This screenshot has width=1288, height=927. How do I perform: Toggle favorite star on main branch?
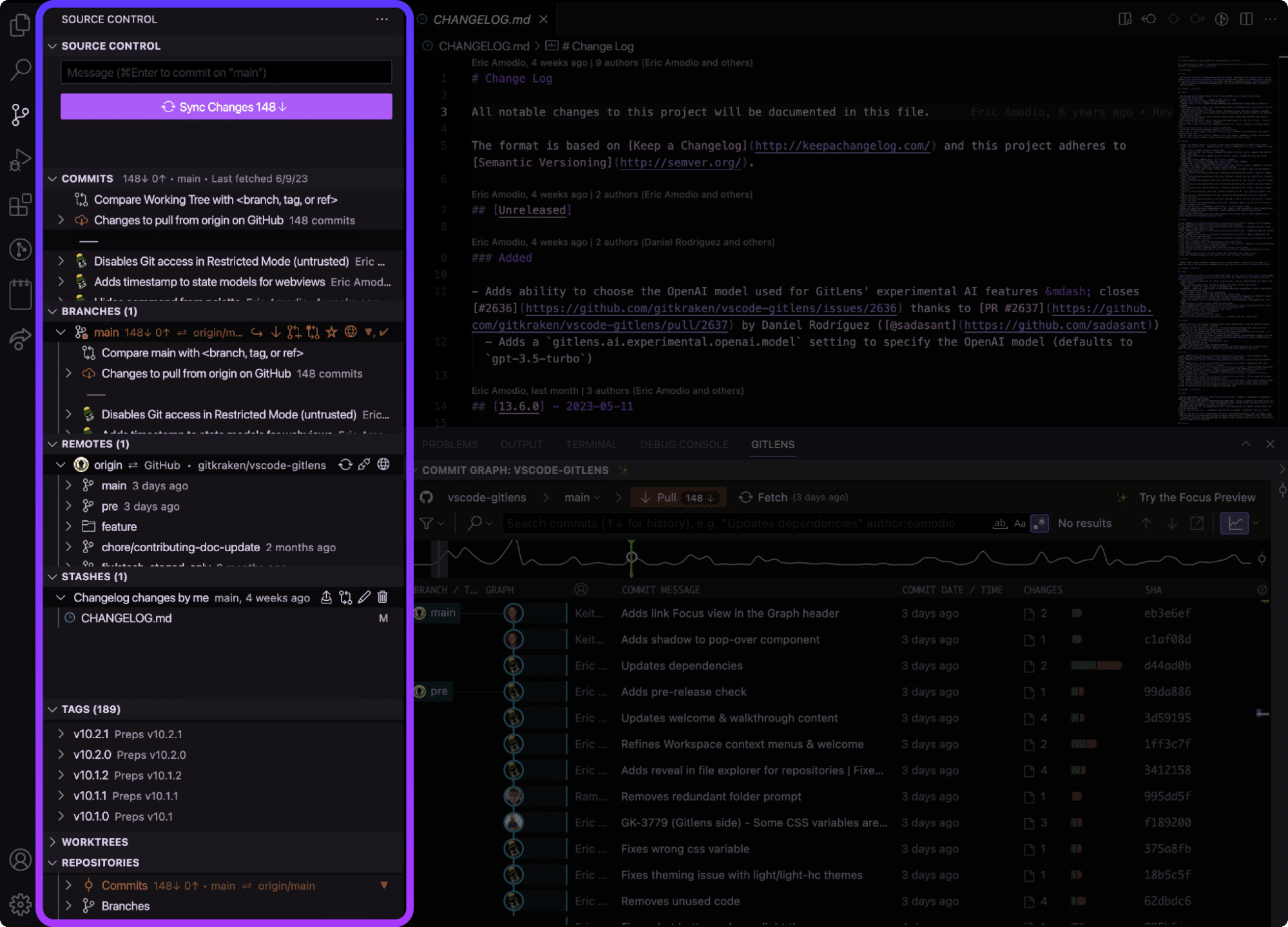(x=331, y=332)
